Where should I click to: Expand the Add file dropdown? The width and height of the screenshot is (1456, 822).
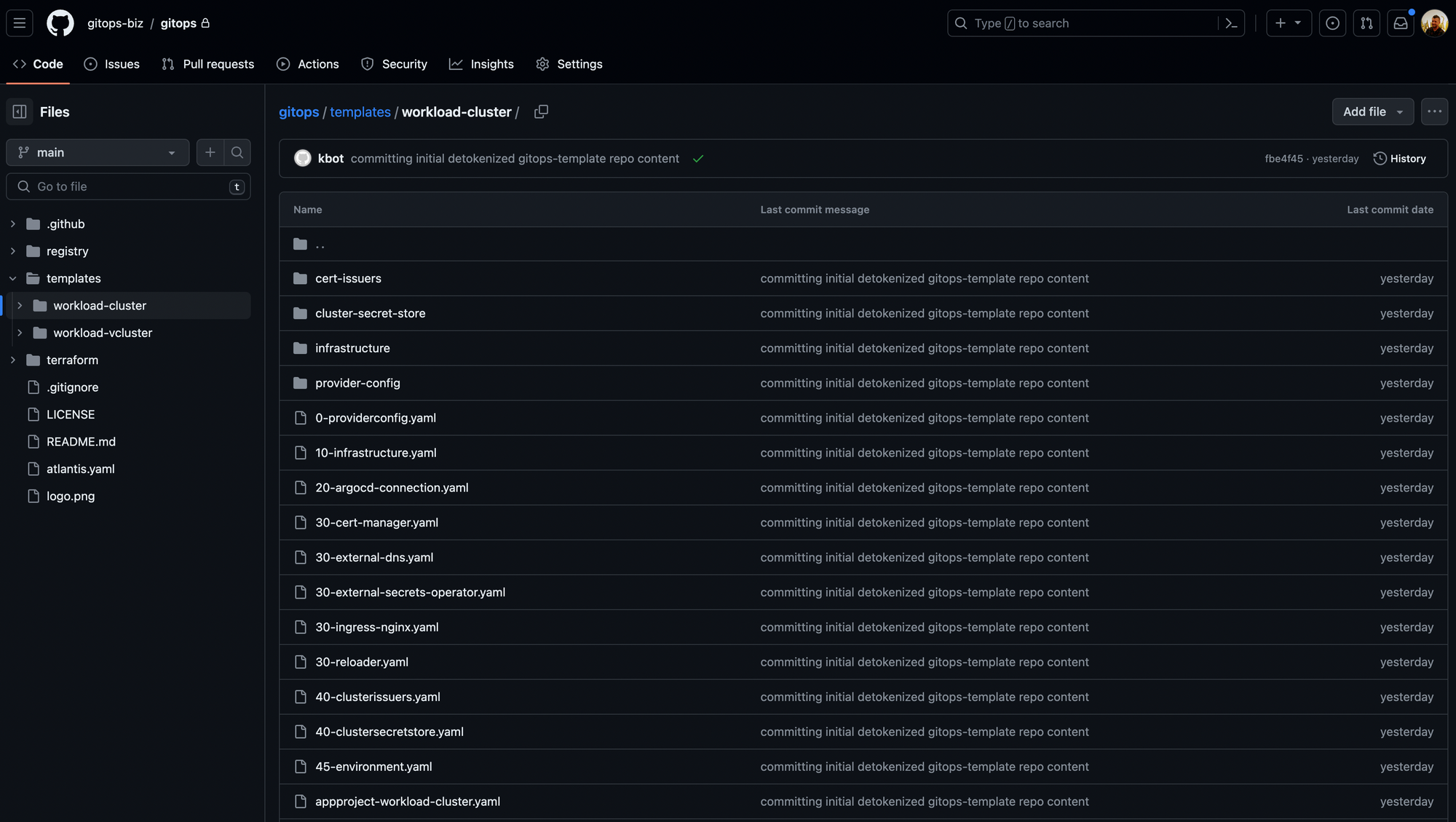(1373, 112)
